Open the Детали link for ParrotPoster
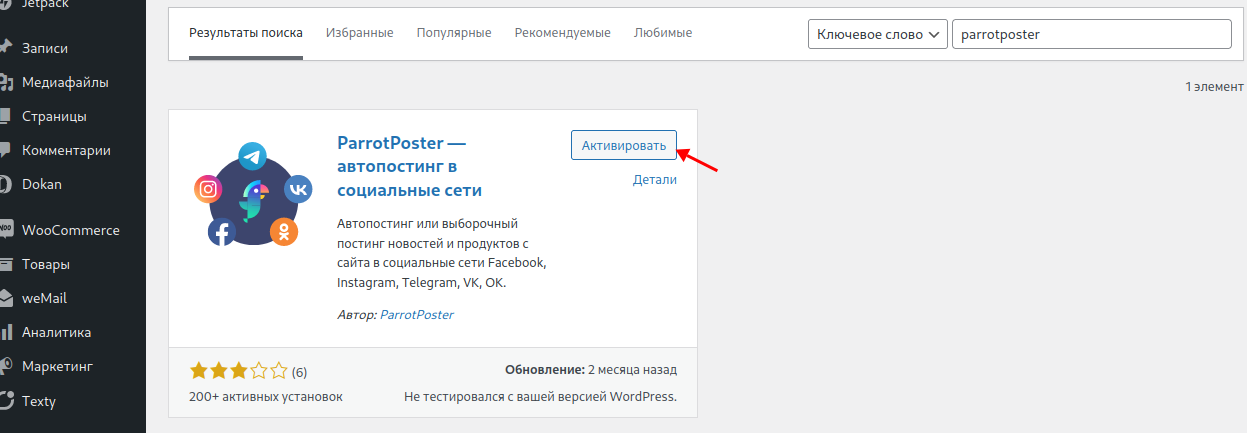The image size is (1247, 433). click(655, 180)
